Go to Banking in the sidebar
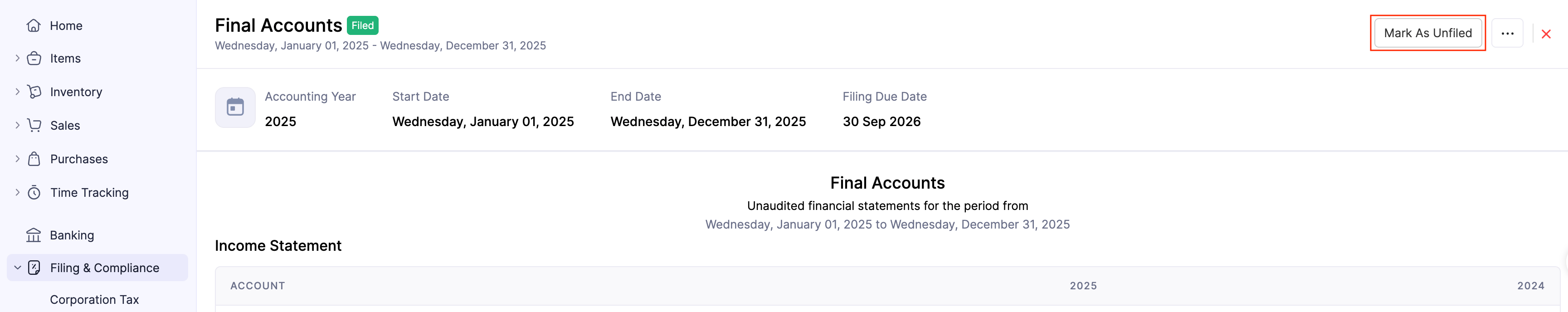 pos(72,235)
